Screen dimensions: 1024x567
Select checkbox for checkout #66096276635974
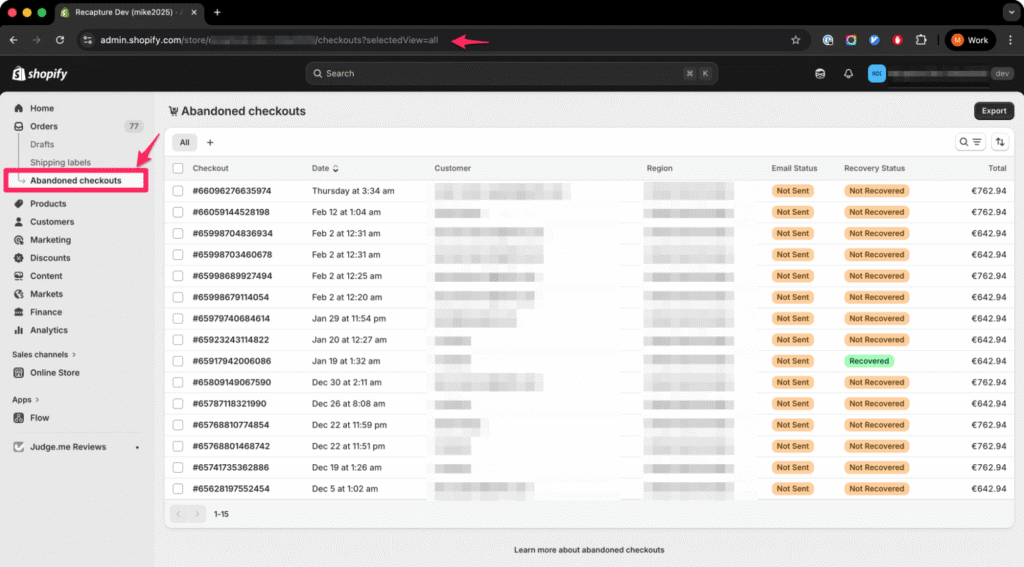(178, 191)
